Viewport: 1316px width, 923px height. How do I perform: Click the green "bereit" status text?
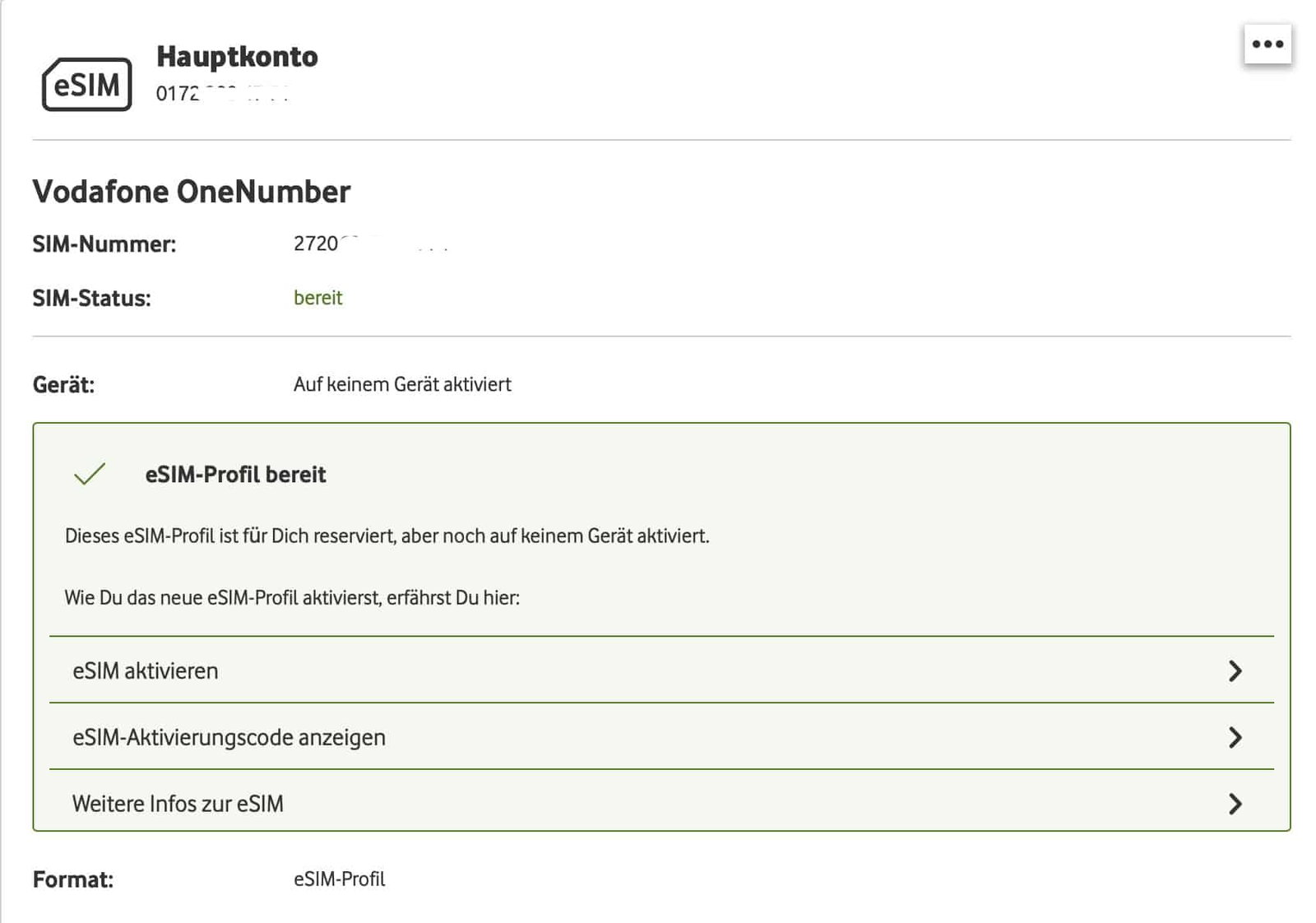(x=317, y=298)
